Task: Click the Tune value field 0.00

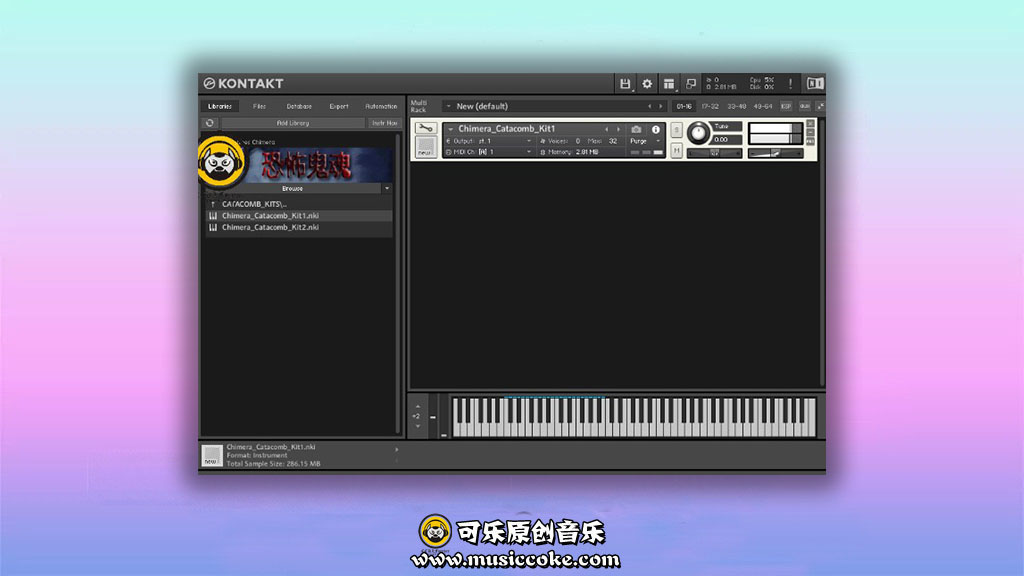Action: (x=726, y=140)
